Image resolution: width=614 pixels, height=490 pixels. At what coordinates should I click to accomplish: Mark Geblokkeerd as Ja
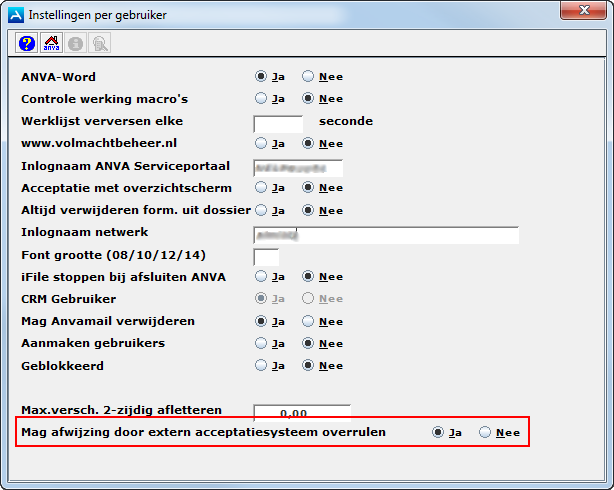click(262, 365)
